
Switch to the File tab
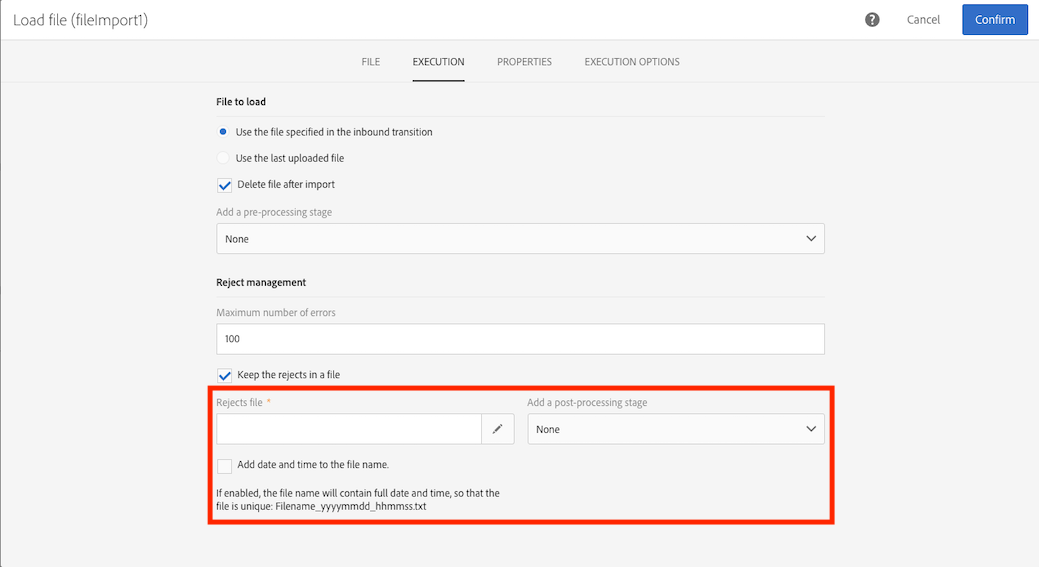(370, 62)
